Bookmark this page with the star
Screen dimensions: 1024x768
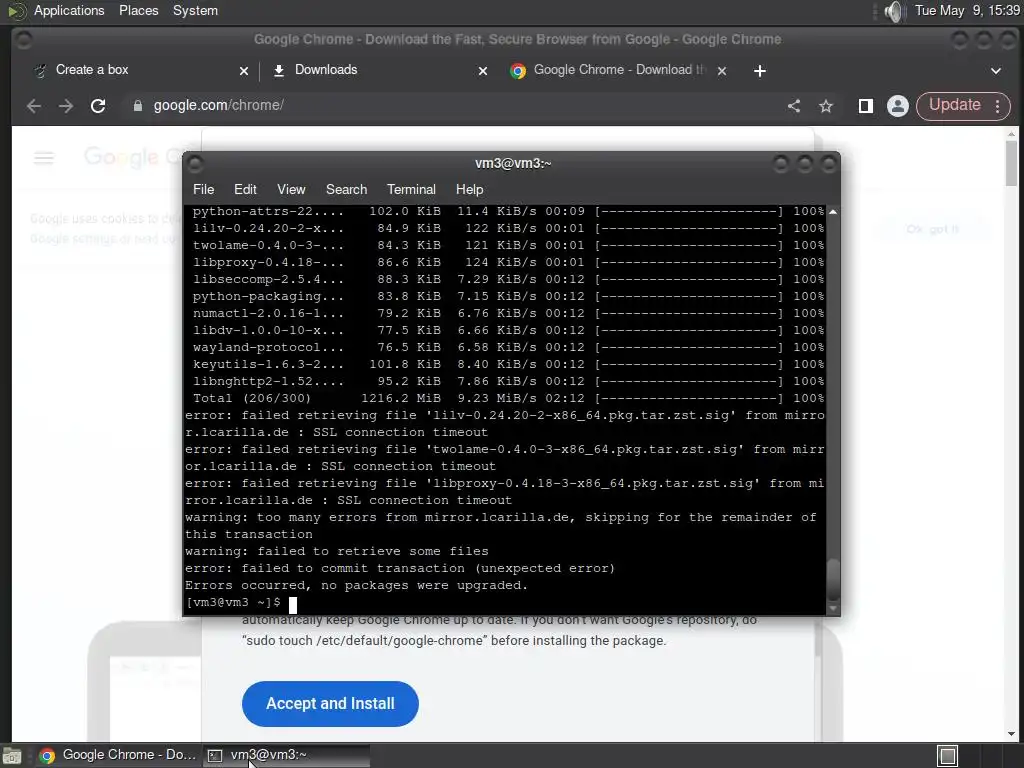[x=826, y=106]
